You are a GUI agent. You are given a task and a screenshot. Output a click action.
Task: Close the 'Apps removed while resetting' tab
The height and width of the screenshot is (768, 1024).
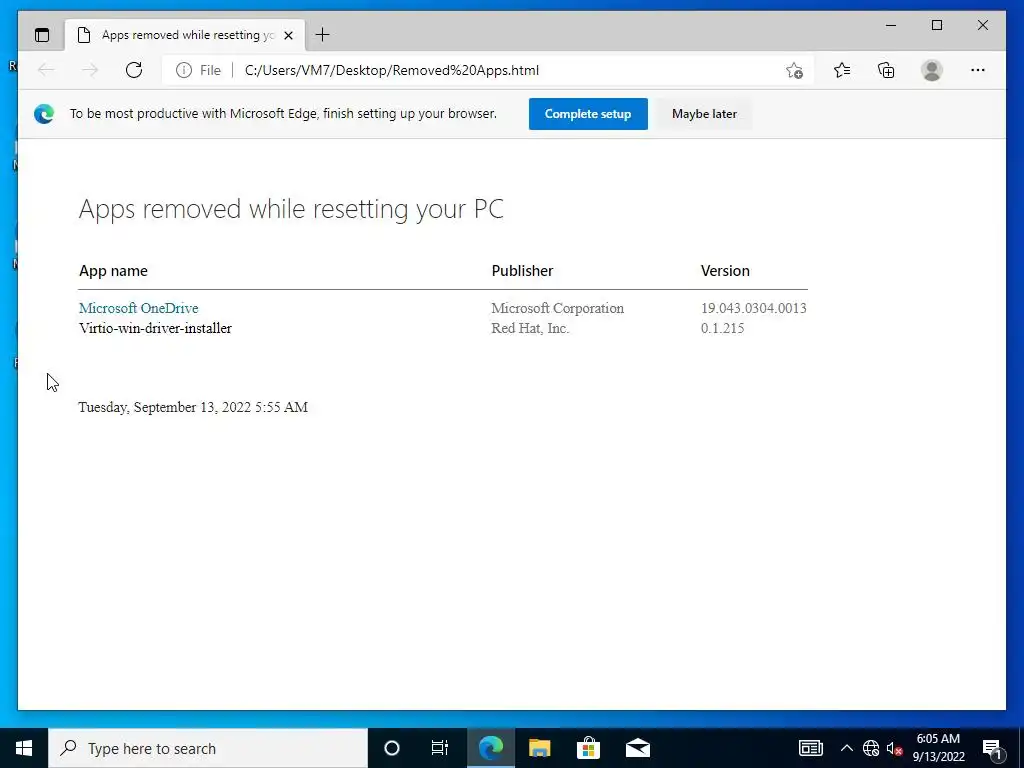click(x=288, y=35)
